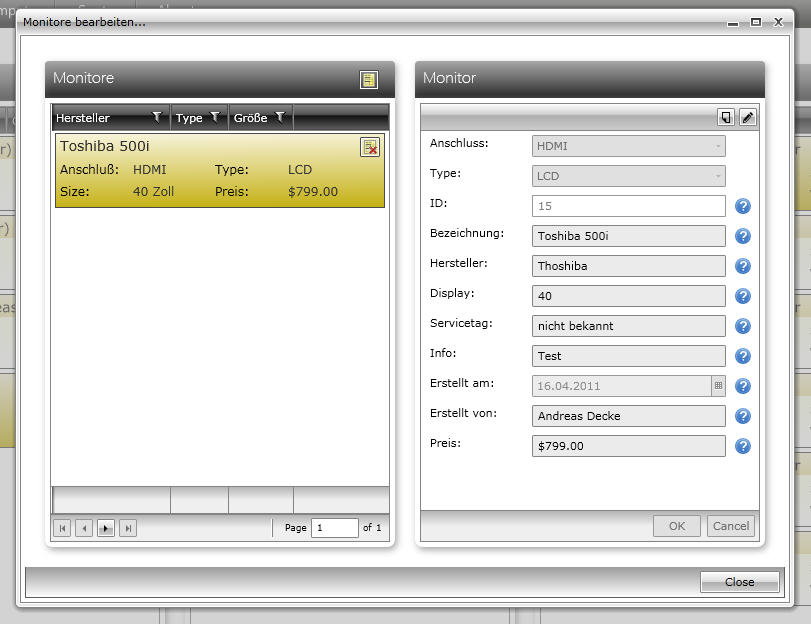Show help for the ID field
Screen dimensions: 811x624
coord(743,206)
